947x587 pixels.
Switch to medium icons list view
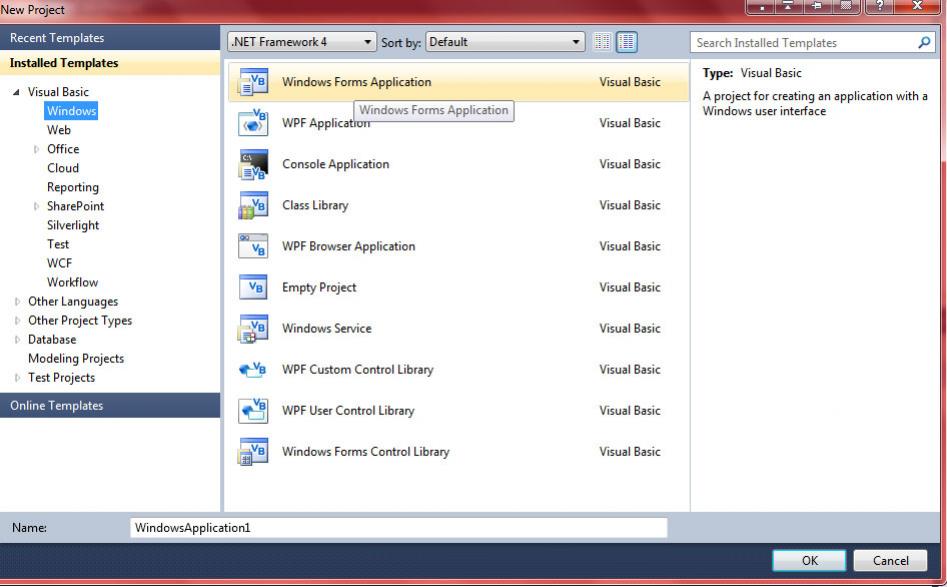click(627, 42)
